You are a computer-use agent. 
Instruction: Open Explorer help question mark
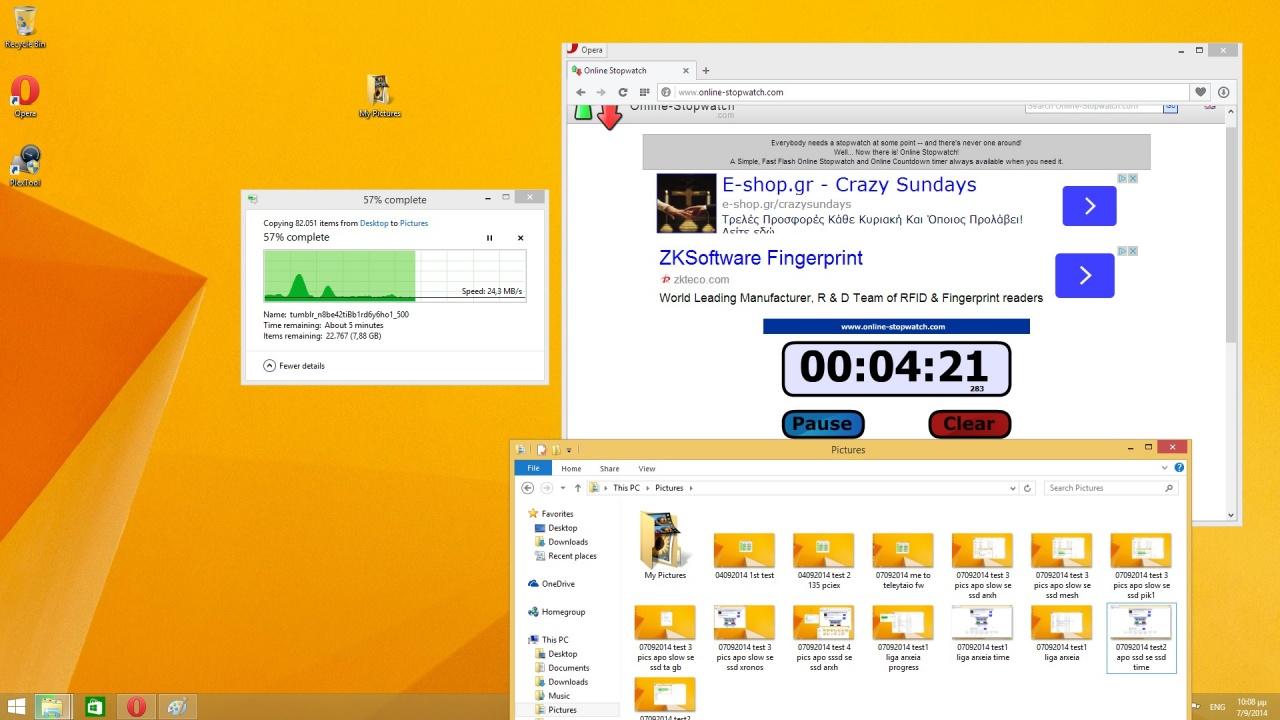click(1180, 468)
